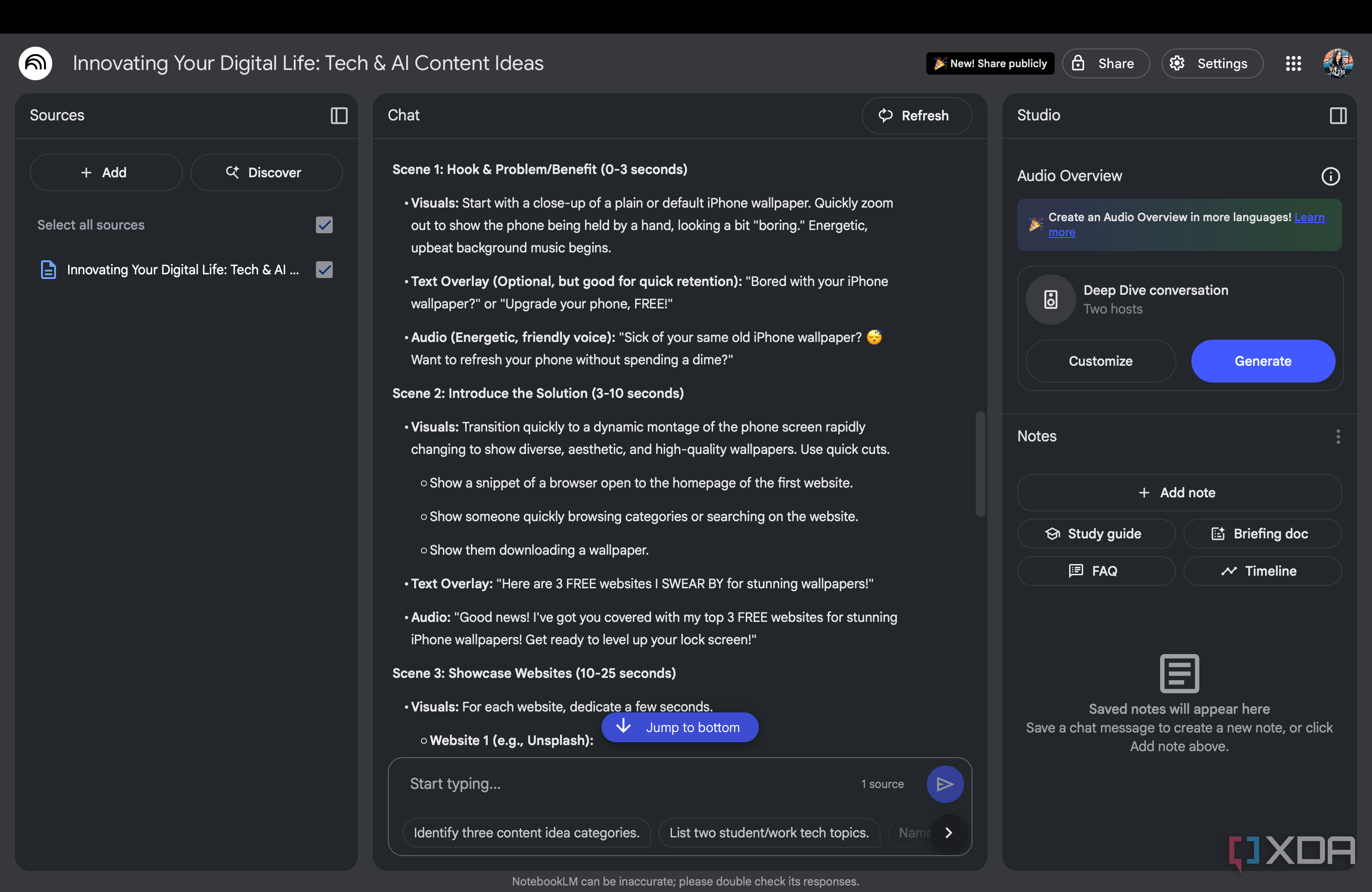The width and height of the screenshot is (1372, 892).
Task: Generate Timeline note
Action: tap(1262, 571)
